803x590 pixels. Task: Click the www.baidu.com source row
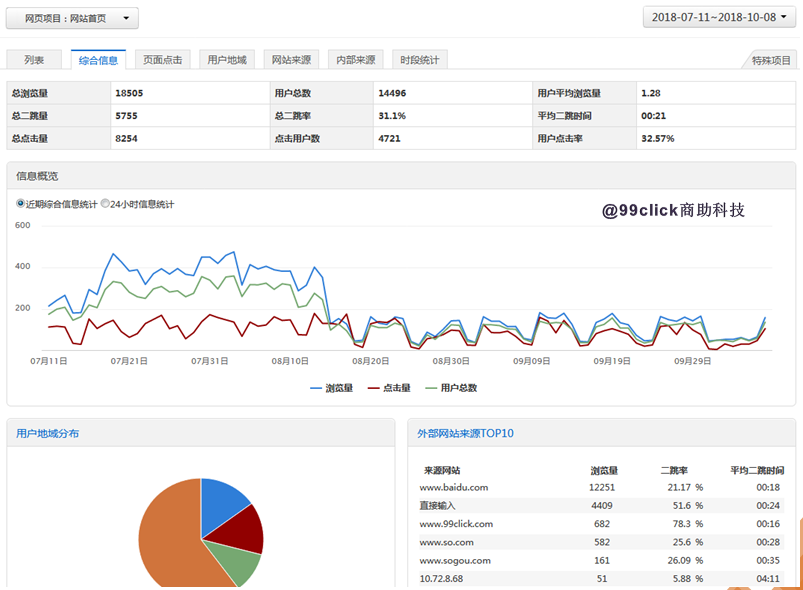click(x=602, y=488)
